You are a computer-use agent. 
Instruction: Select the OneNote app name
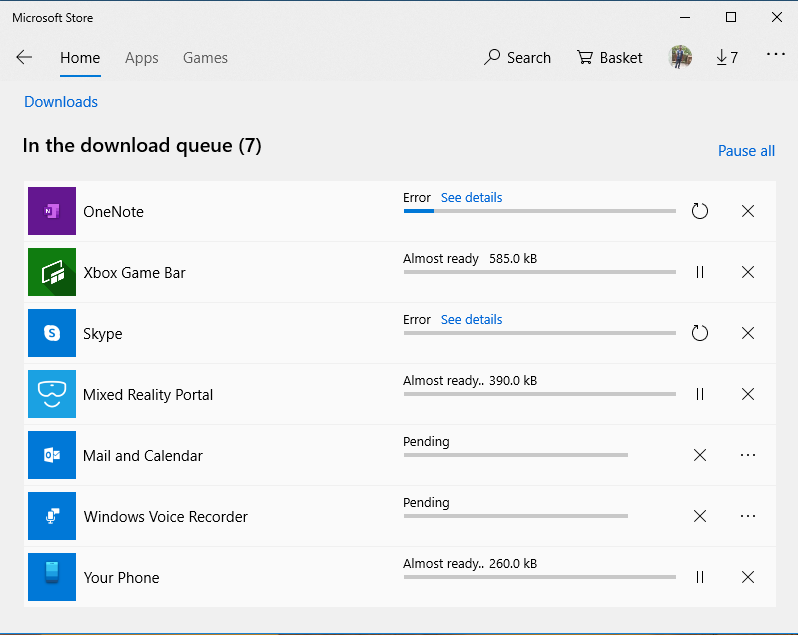[x=113, y=212]
